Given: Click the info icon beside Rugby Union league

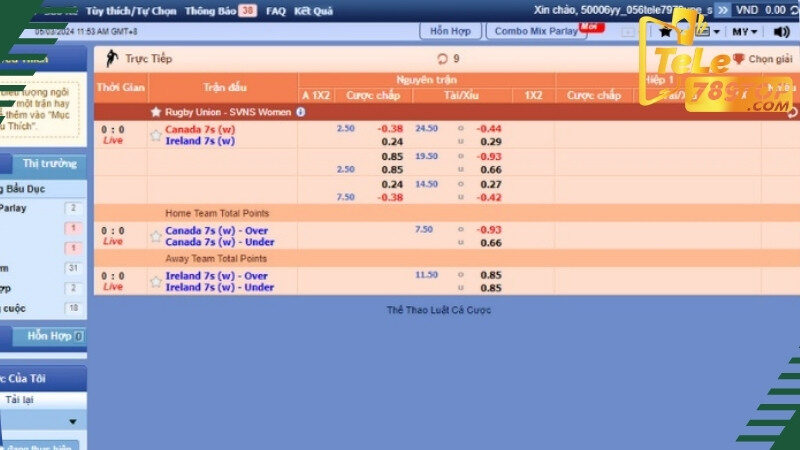Looking at the screenshot, I should (x=300, y=112).
